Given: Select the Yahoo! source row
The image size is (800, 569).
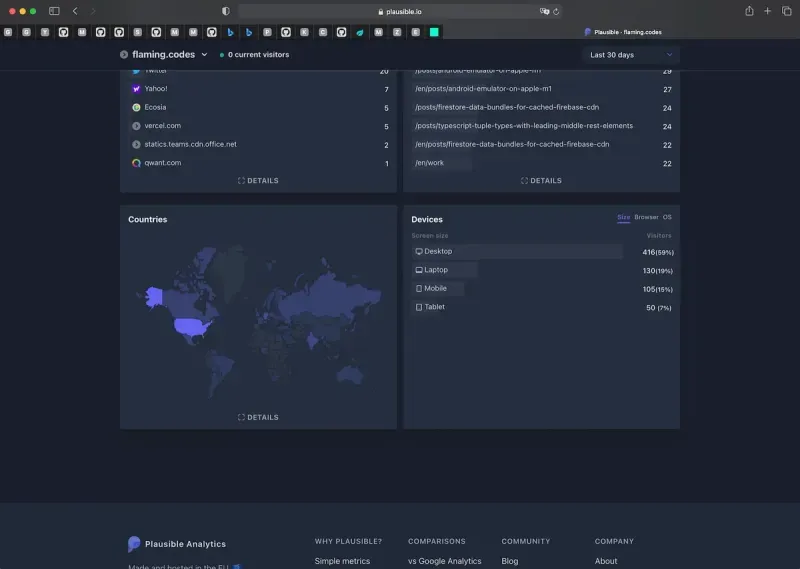Looking at the screenshot, I should point(259,89).
